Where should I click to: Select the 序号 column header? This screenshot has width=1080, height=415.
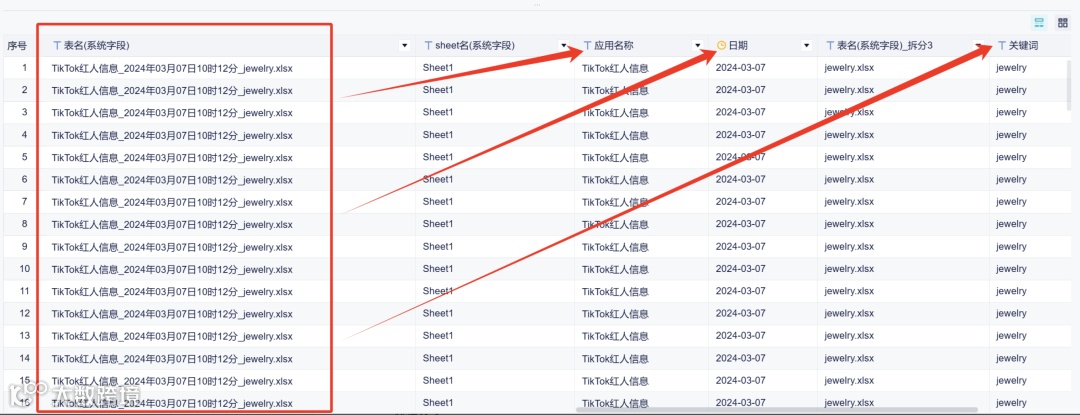17,45
